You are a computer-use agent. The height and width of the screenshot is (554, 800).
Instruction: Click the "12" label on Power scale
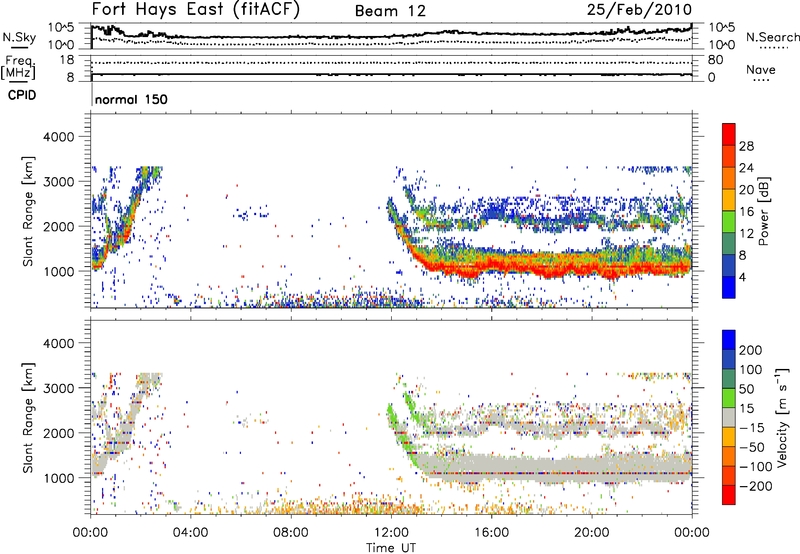(x=746, y=234)
